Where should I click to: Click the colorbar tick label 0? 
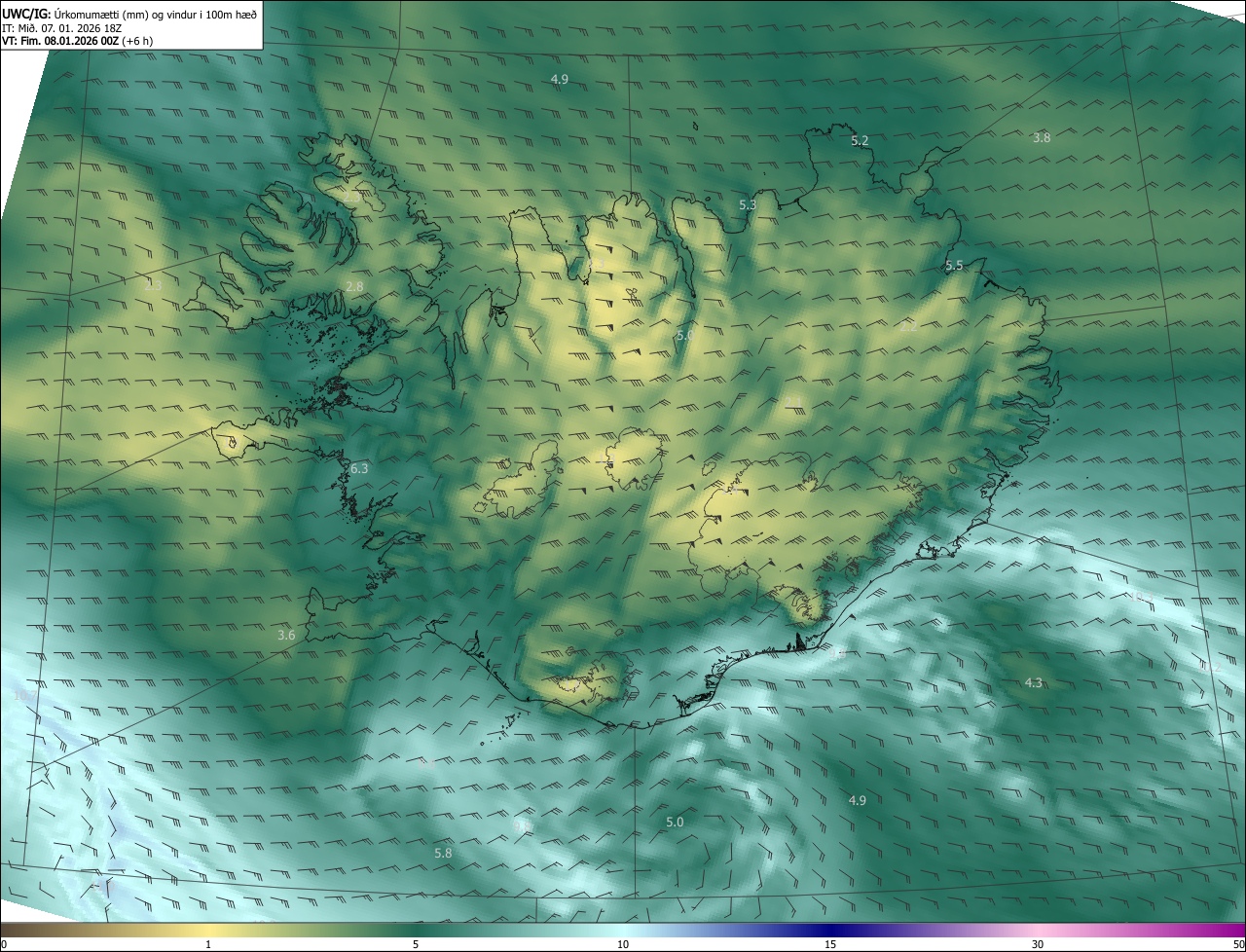[x=4, y=944]
